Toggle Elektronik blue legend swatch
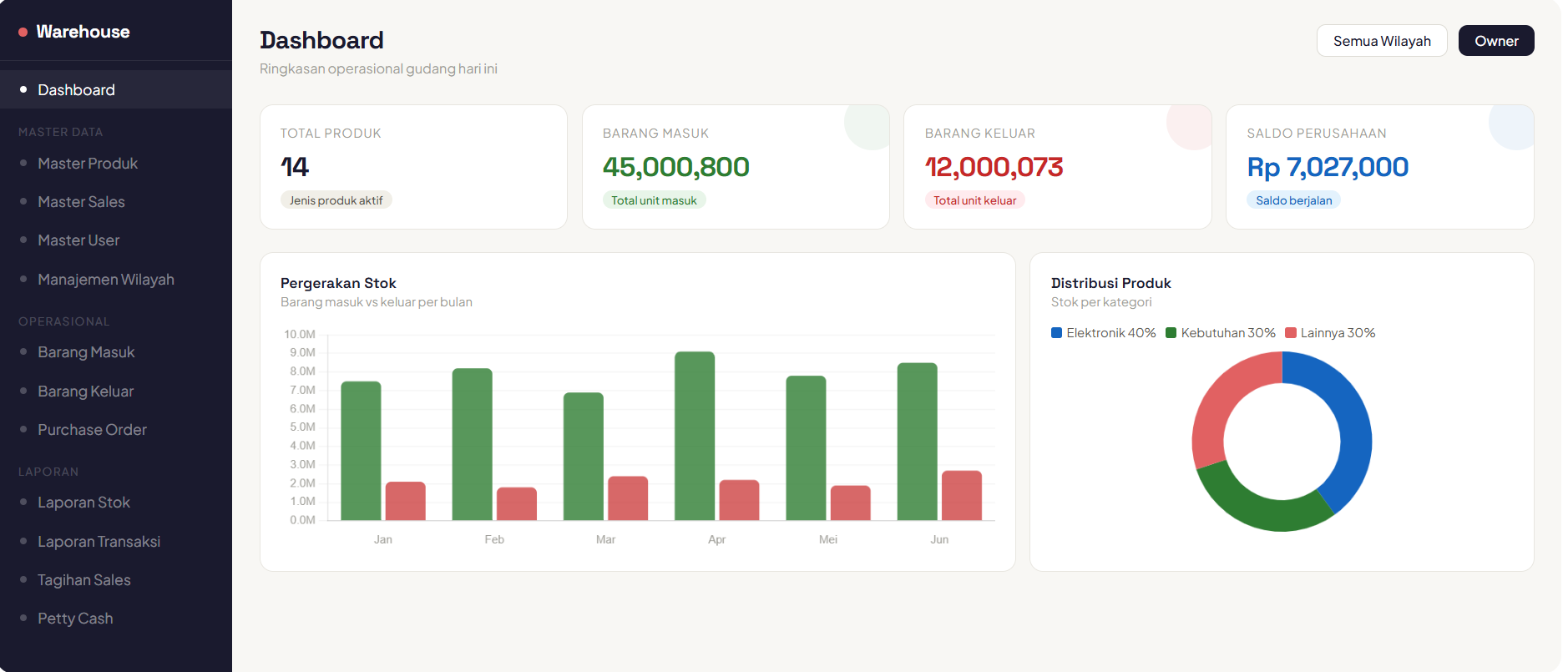 pos(1057,333)
